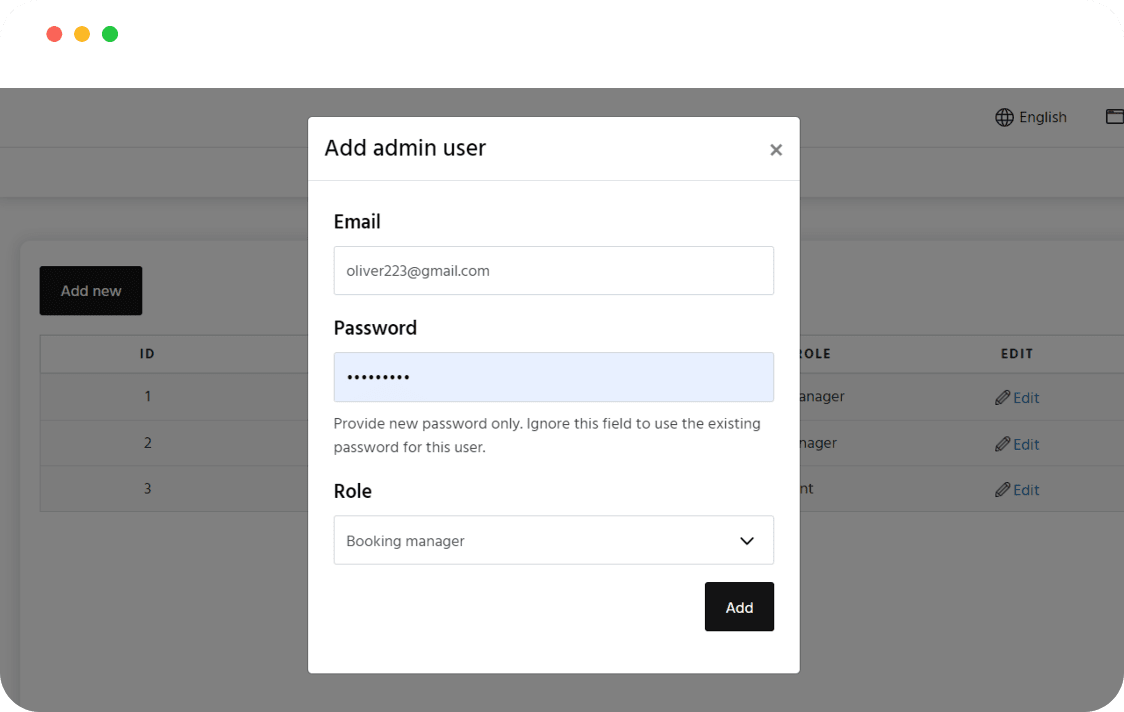Click the chevron icon on the Role selector
The width and height of the screenshot is (1124, 712).
(747, 540)
